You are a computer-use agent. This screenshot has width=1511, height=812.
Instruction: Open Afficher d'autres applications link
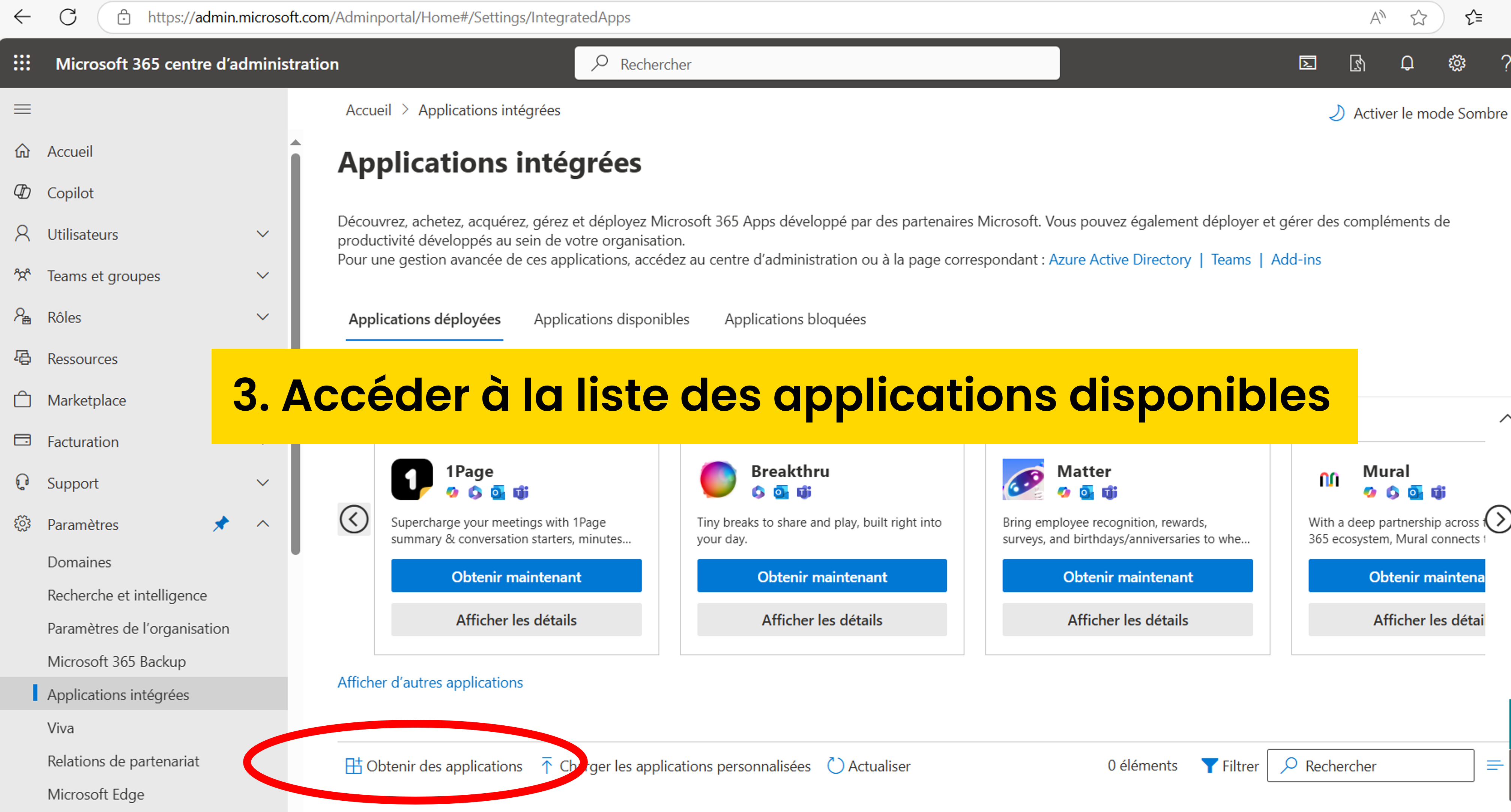tap(430, 683)
